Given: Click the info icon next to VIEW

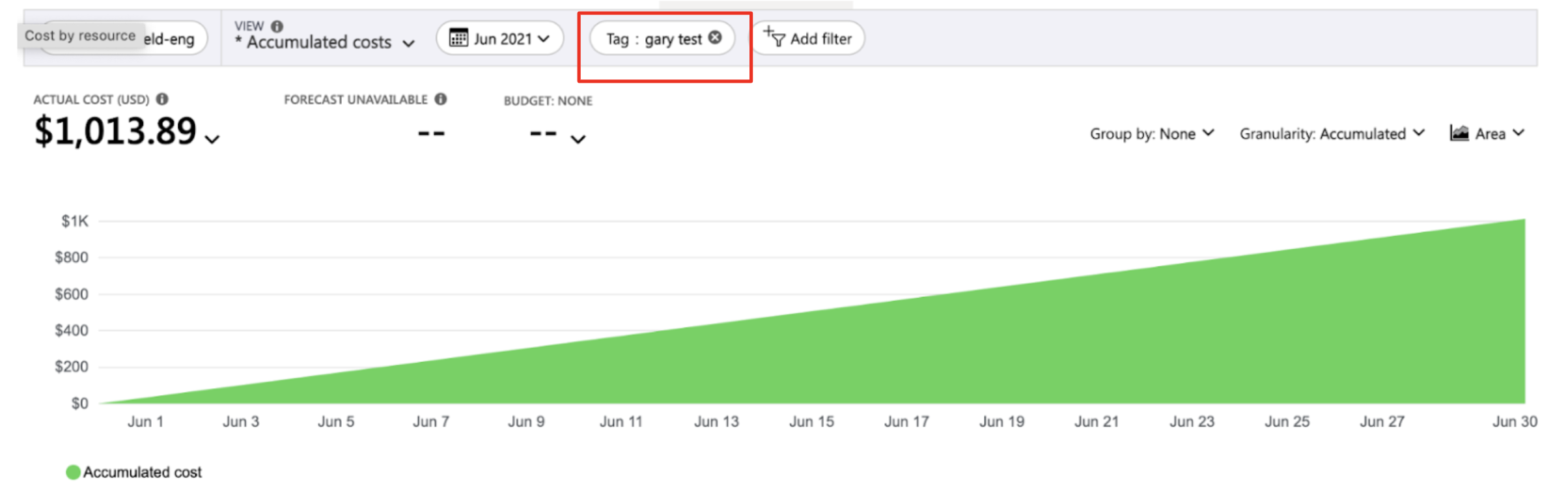Looking at the screenshot, I should (x=277, y=26).
